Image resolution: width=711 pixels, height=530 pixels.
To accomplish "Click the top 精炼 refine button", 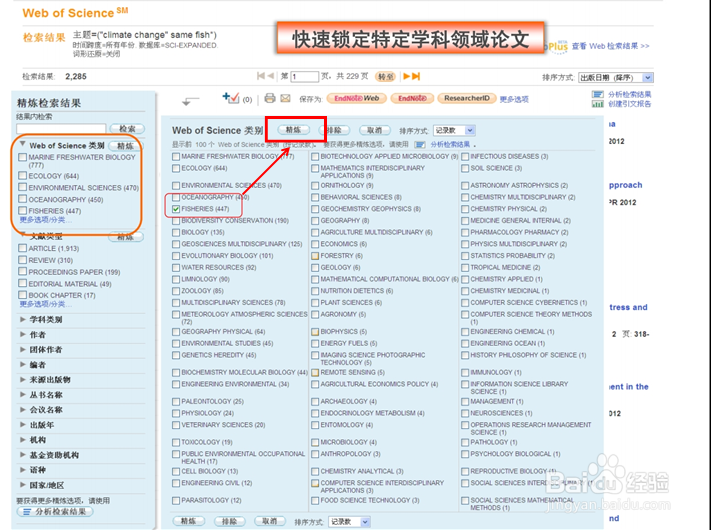I will pos(293,130).
